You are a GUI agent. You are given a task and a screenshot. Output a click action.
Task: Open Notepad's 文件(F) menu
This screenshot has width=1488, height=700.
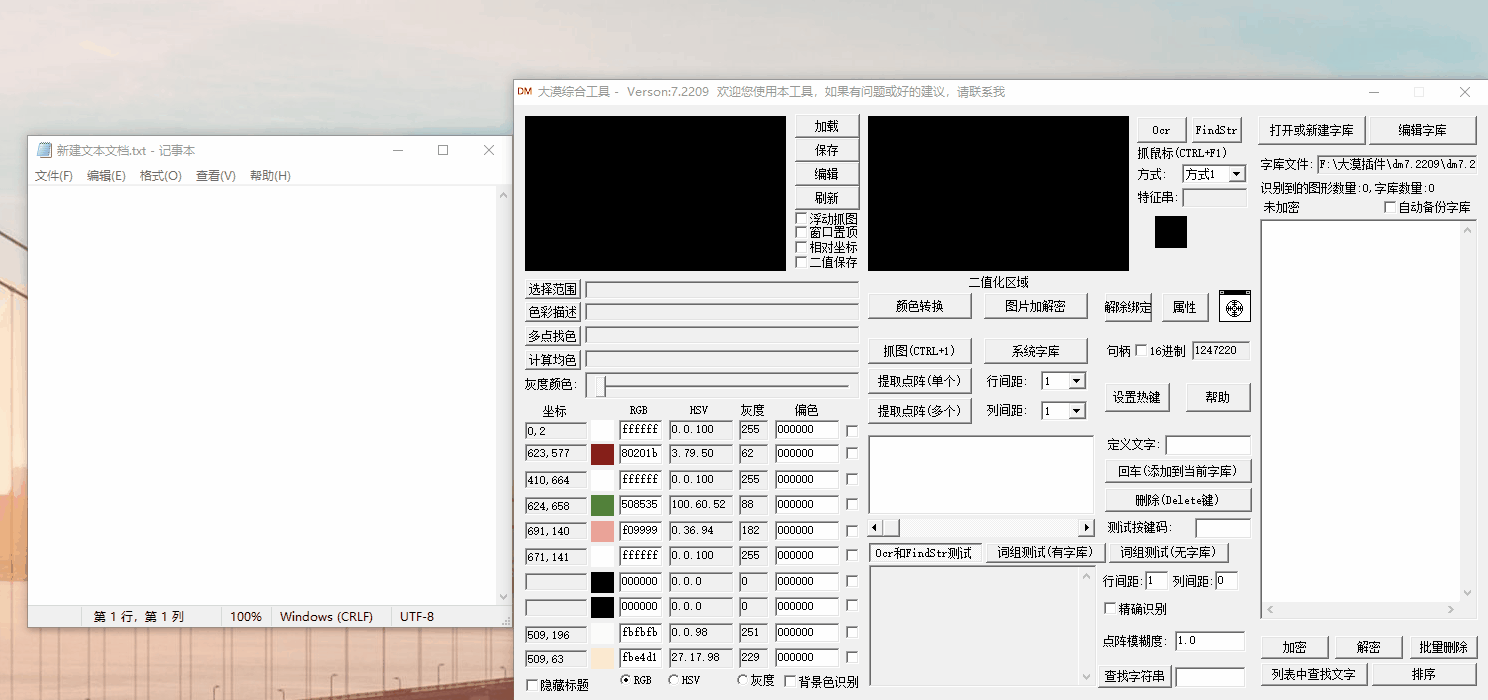[53, 176]
